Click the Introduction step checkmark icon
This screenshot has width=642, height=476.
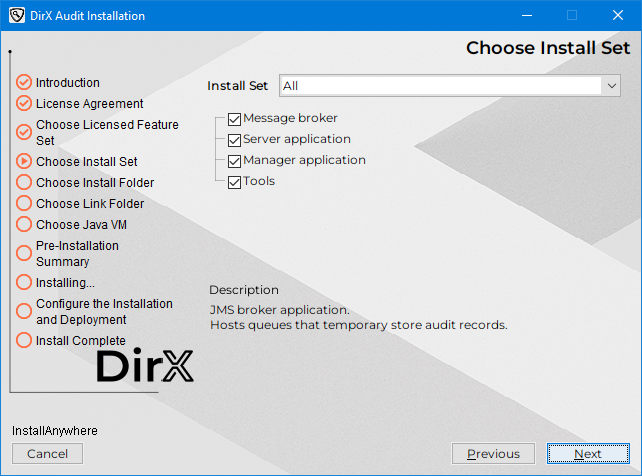25,83
